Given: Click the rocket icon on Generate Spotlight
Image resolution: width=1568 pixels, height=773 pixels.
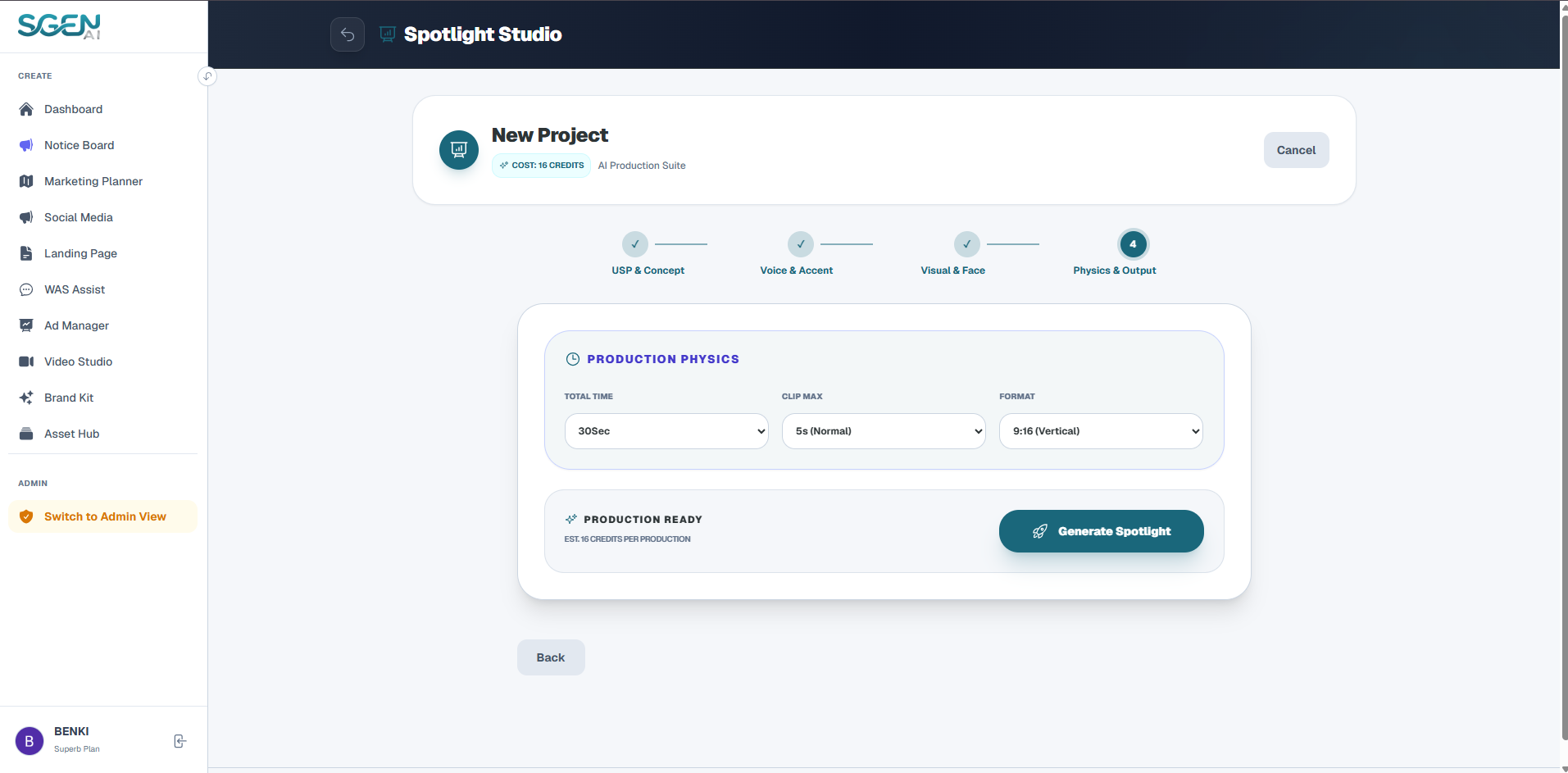Looking at the screenshot, I should (x=1040, y=531).
